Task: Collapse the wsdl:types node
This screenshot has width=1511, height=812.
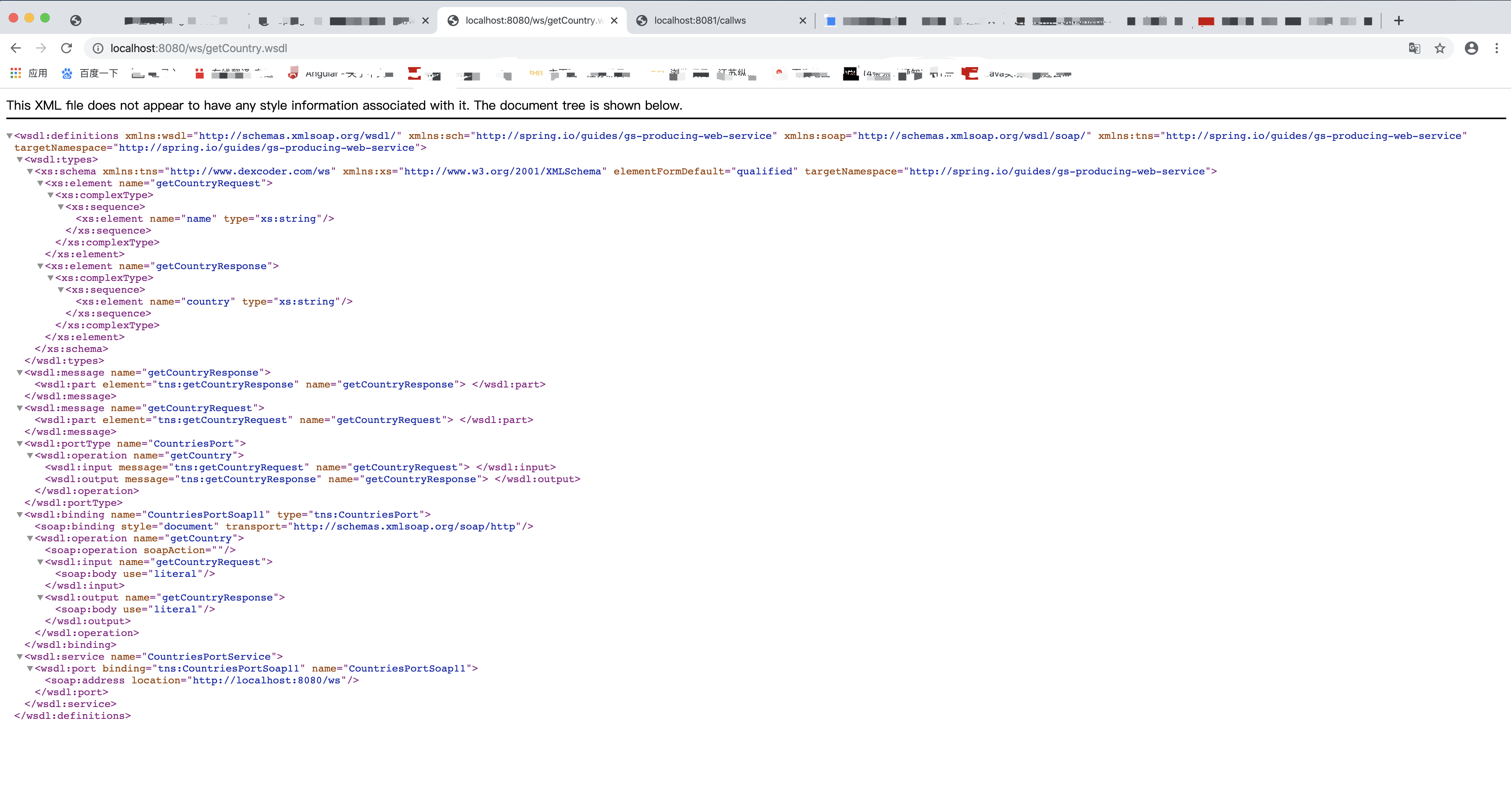Action: 19,159
